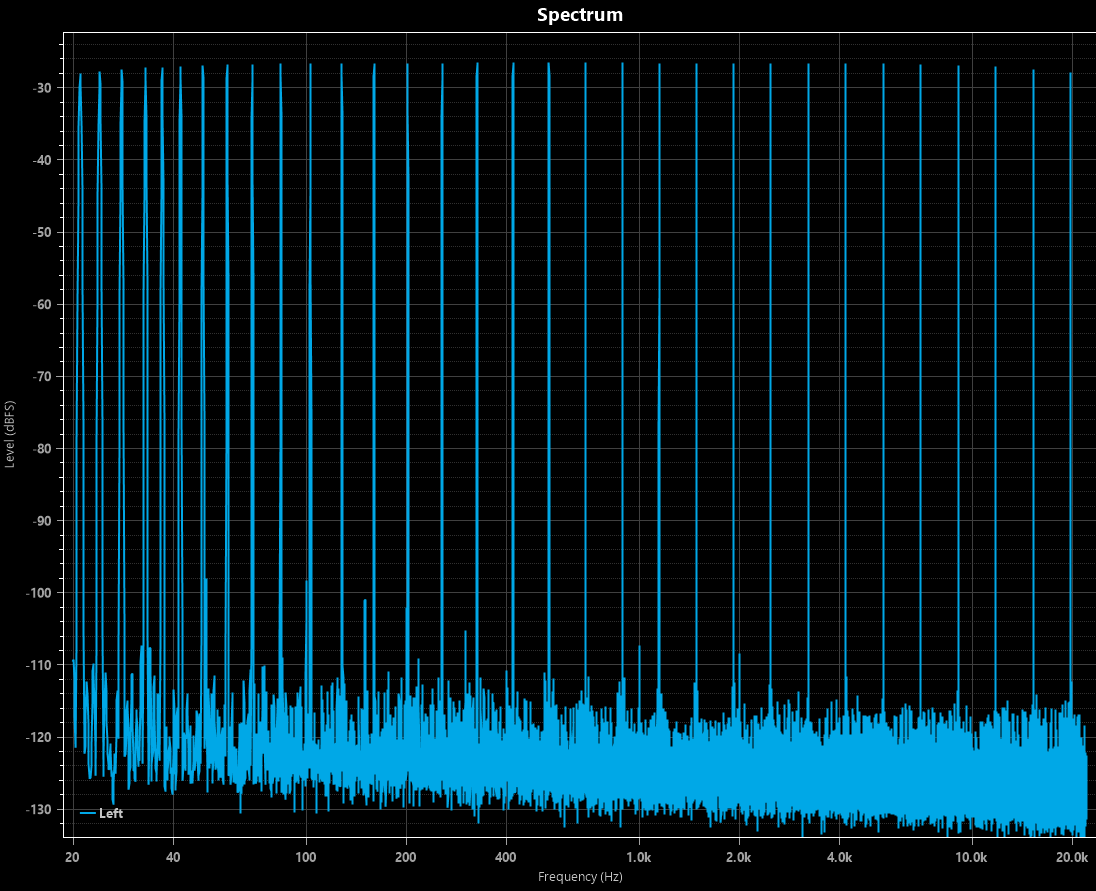The width and height of the screenshot is (1096, 891).
Task: Click the -130 level axis tick label
Action: (x=39, y=809)
